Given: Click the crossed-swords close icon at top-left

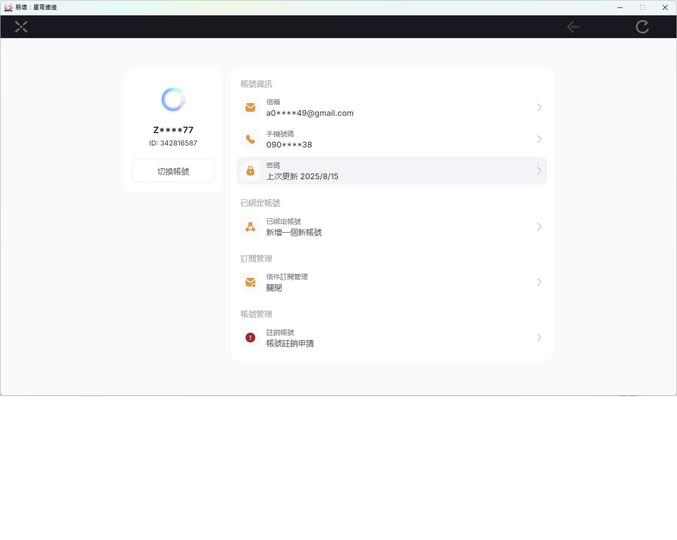Looking at the screenshot, I should pos(21,27).
